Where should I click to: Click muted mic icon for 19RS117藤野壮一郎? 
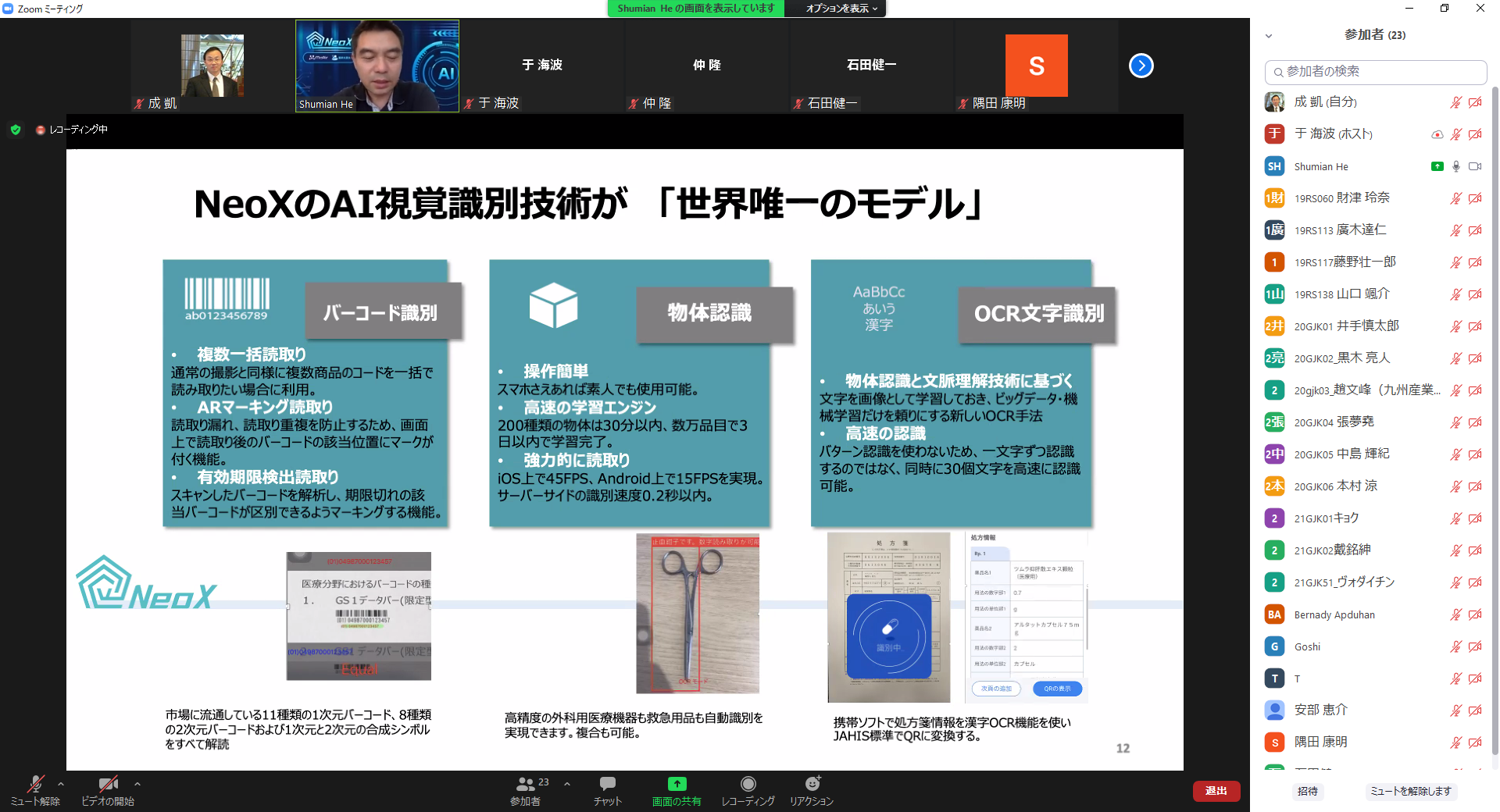1456,262
